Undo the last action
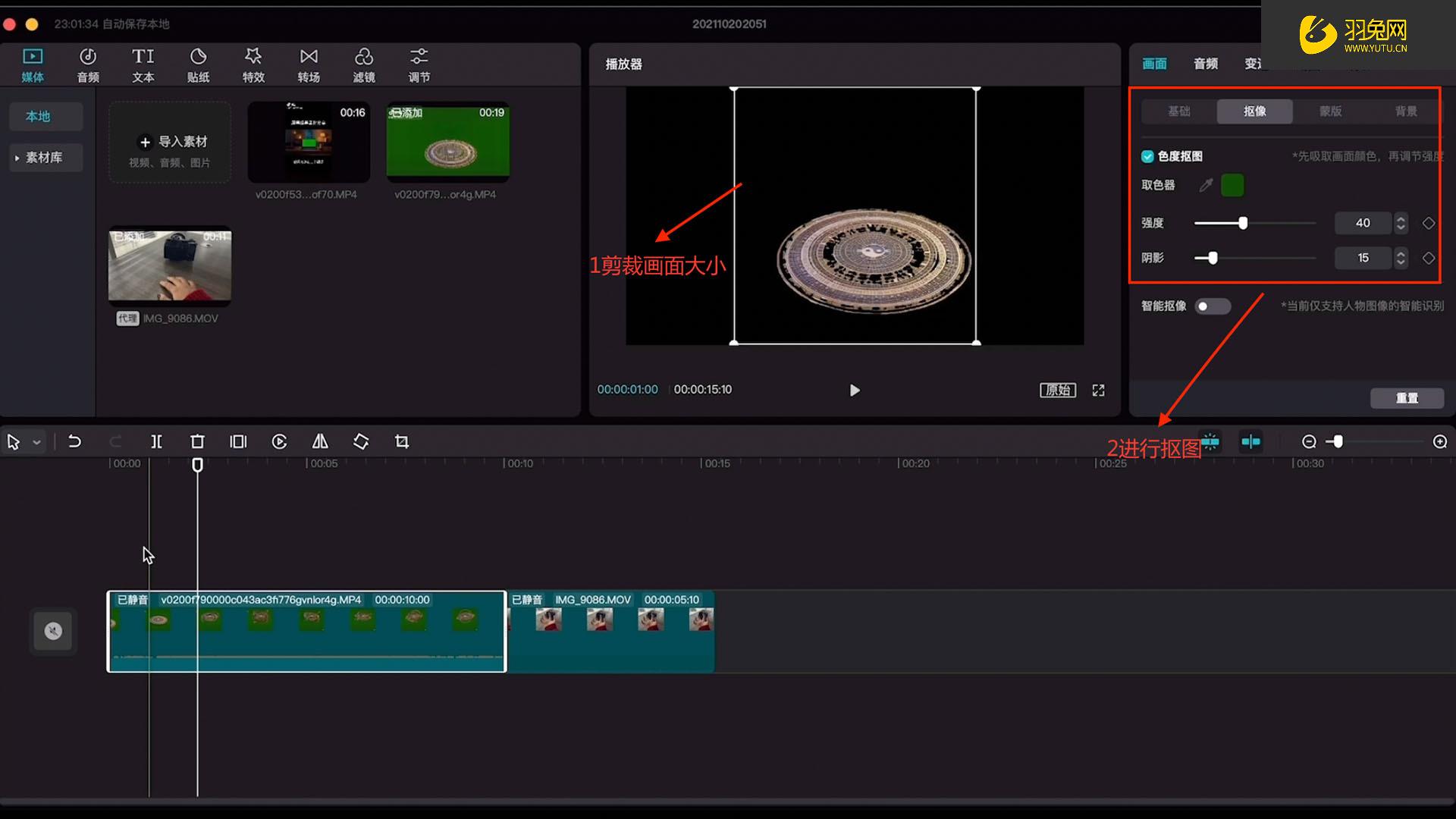Viewport: 1456px width, 819px height. [x=74, y=441]
